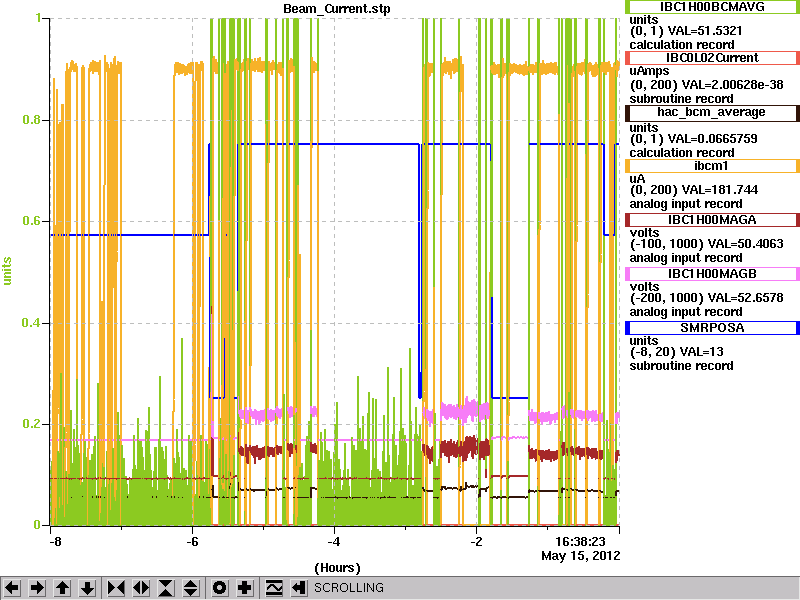Shift the plot down with the down arrow
This screenshot has width=800, height=600.
pos(88,588)
